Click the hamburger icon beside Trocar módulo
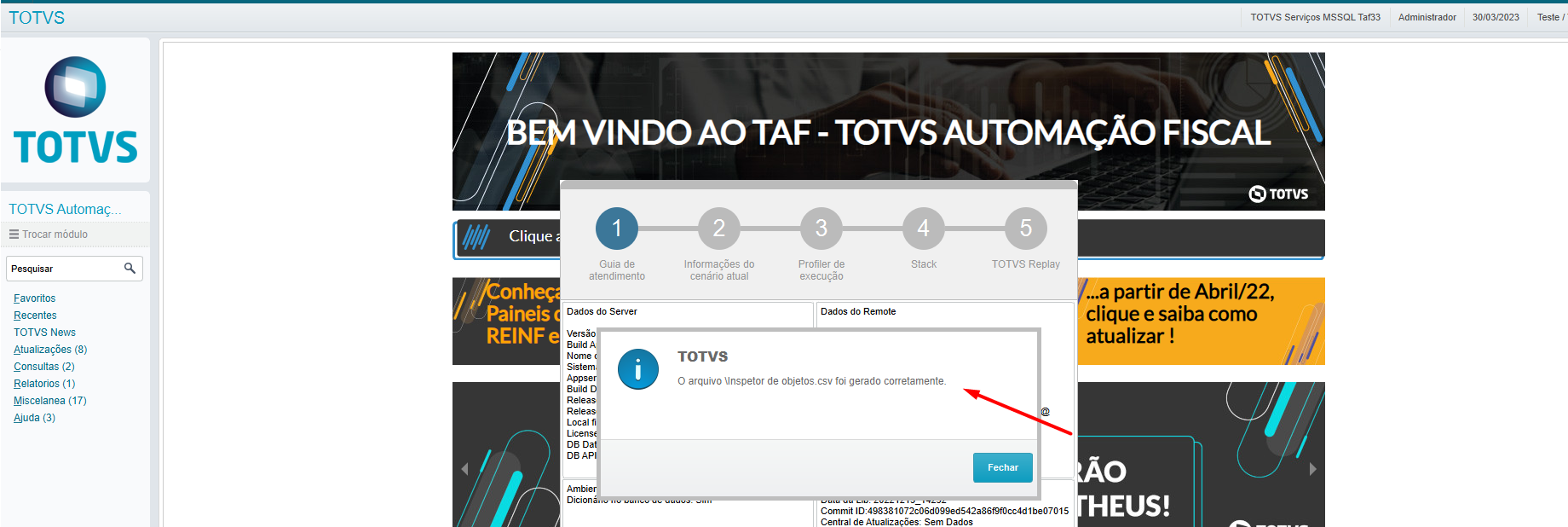This screenshot has width=1568, height=527. 14,235
